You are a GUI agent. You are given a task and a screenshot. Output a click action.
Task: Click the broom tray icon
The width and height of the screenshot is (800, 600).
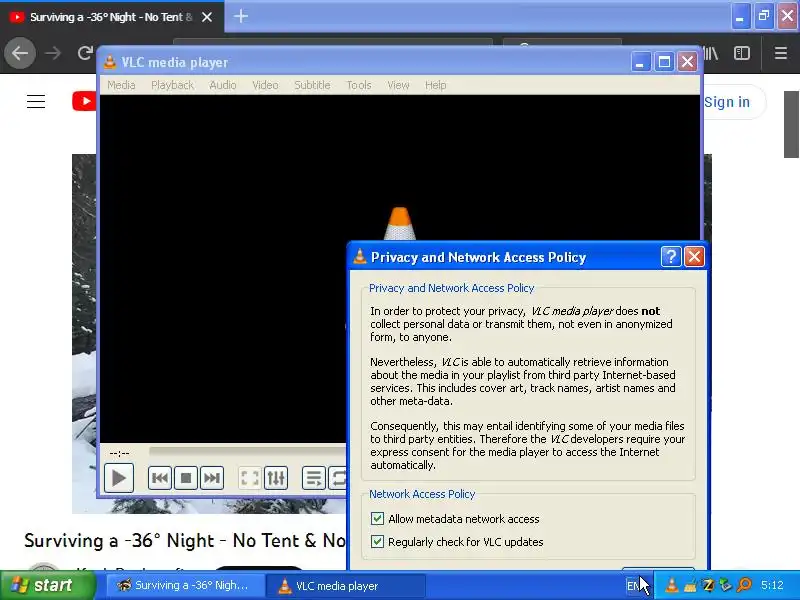(x=690, y=585)
